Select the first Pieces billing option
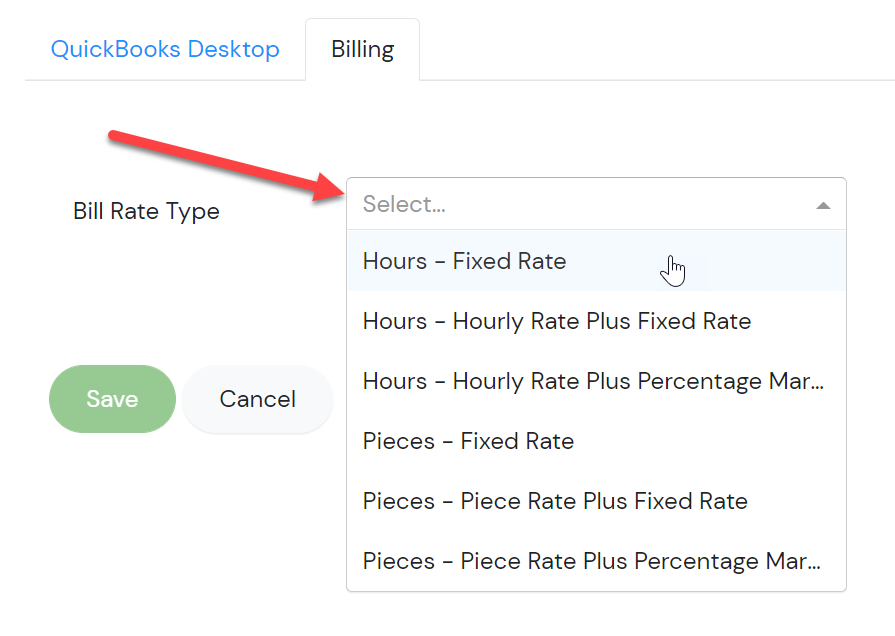This screenshot has width=895, height=636. click(596, 441)
